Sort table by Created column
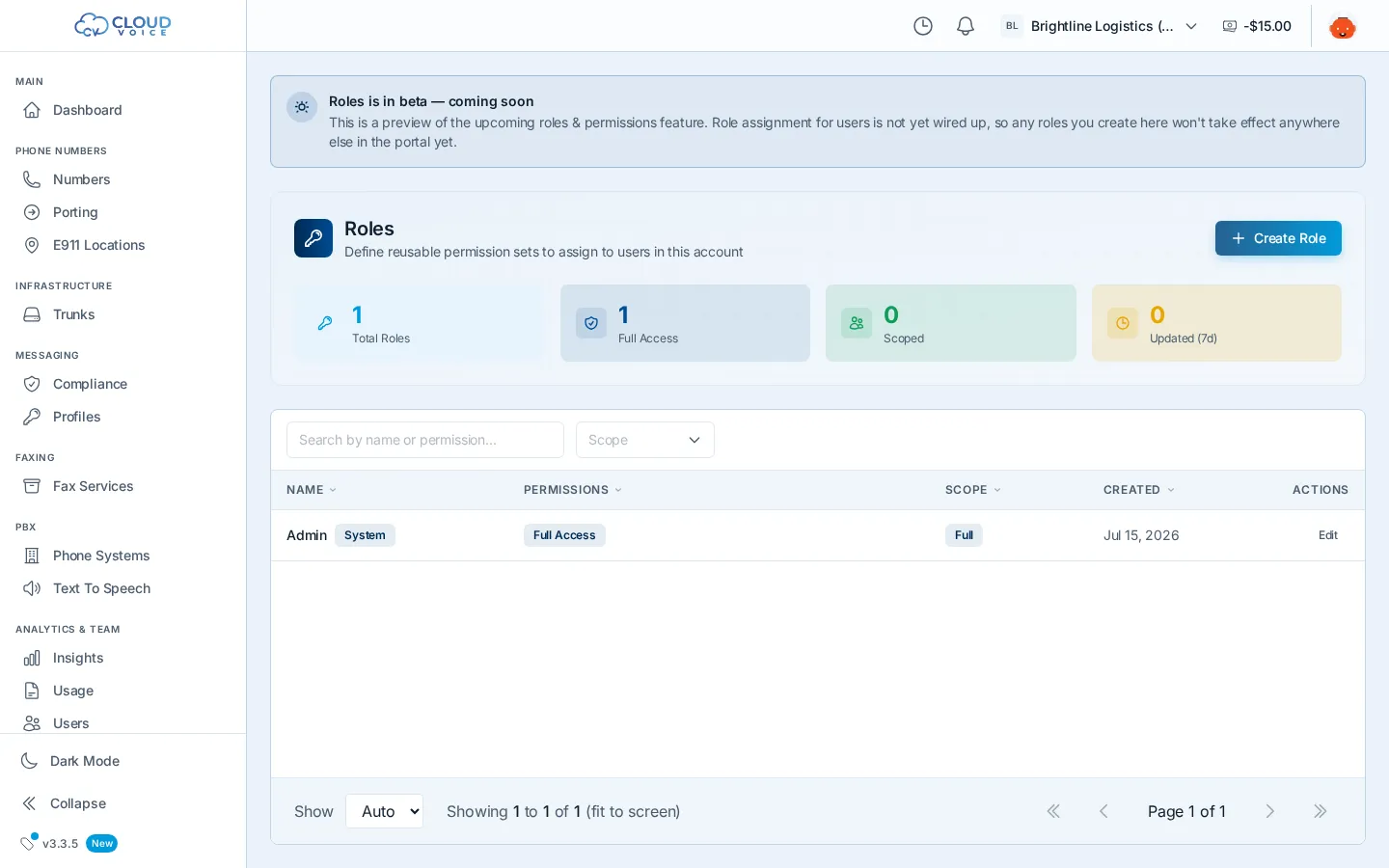1389x868 pixels. pyautogui.click(x=1139, y=490)
